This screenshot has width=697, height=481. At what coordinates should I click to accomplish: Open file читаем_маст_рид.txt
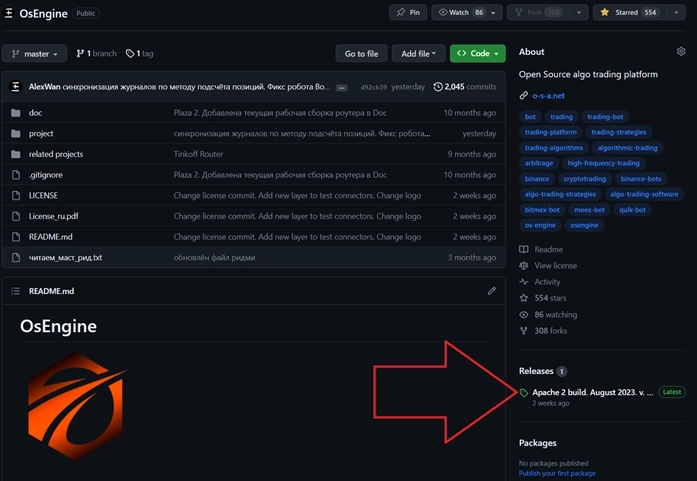pos(65,258)
